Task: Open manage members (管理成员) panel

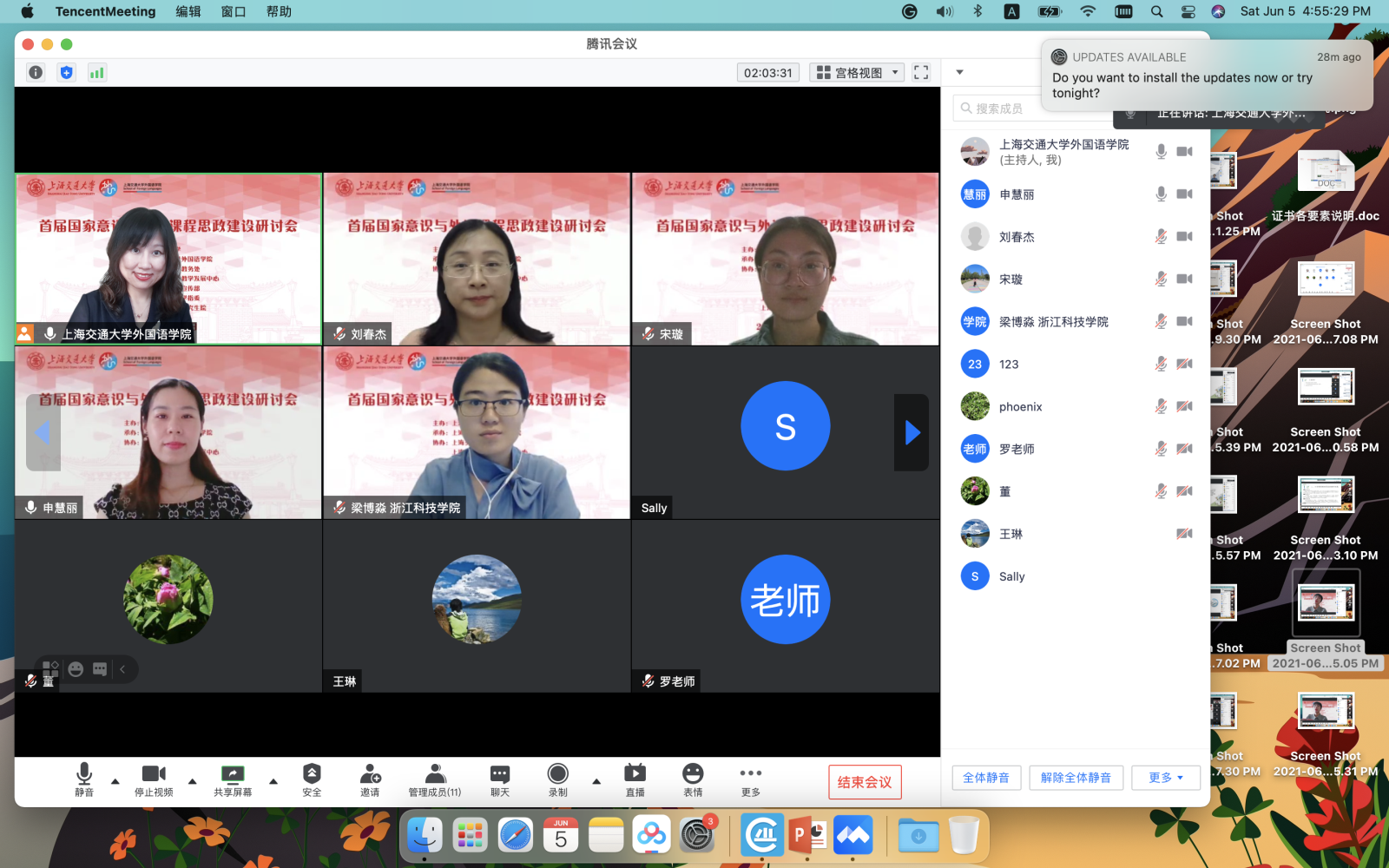Action: pyautogui.click(x=435, y=774)
